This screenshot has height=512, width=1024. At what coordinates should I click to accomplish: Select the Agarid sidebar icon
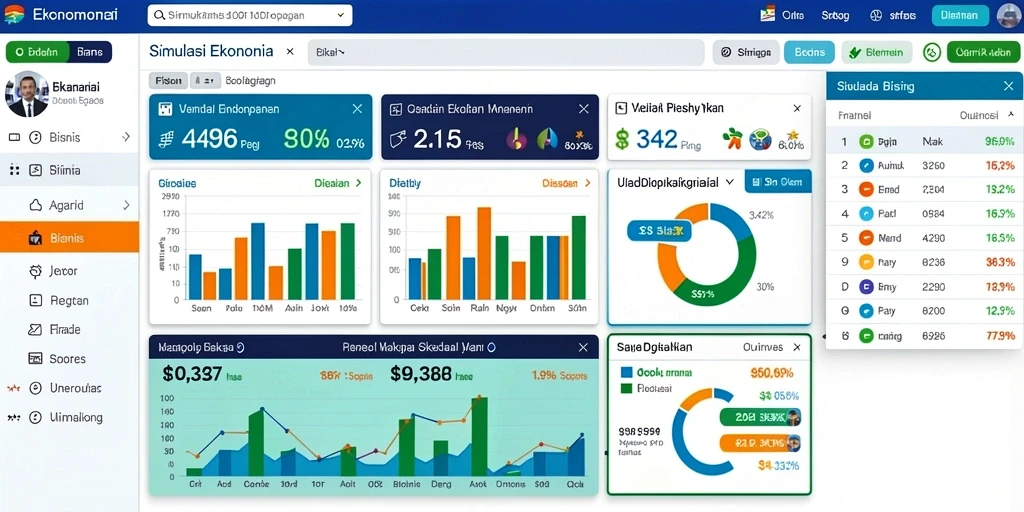pos(36,205)
